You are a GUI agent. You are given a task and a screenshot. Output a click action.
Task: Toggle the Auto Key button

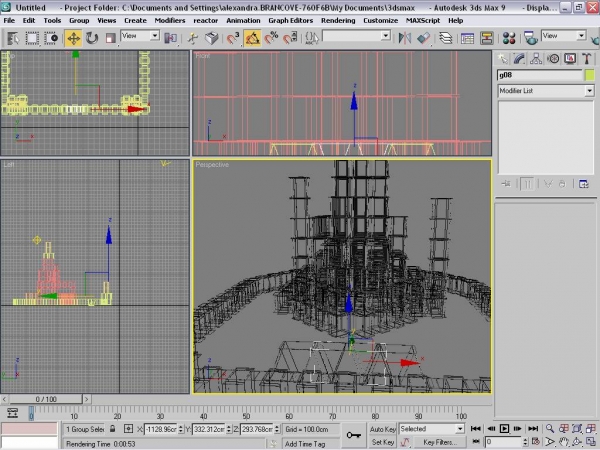382,429
